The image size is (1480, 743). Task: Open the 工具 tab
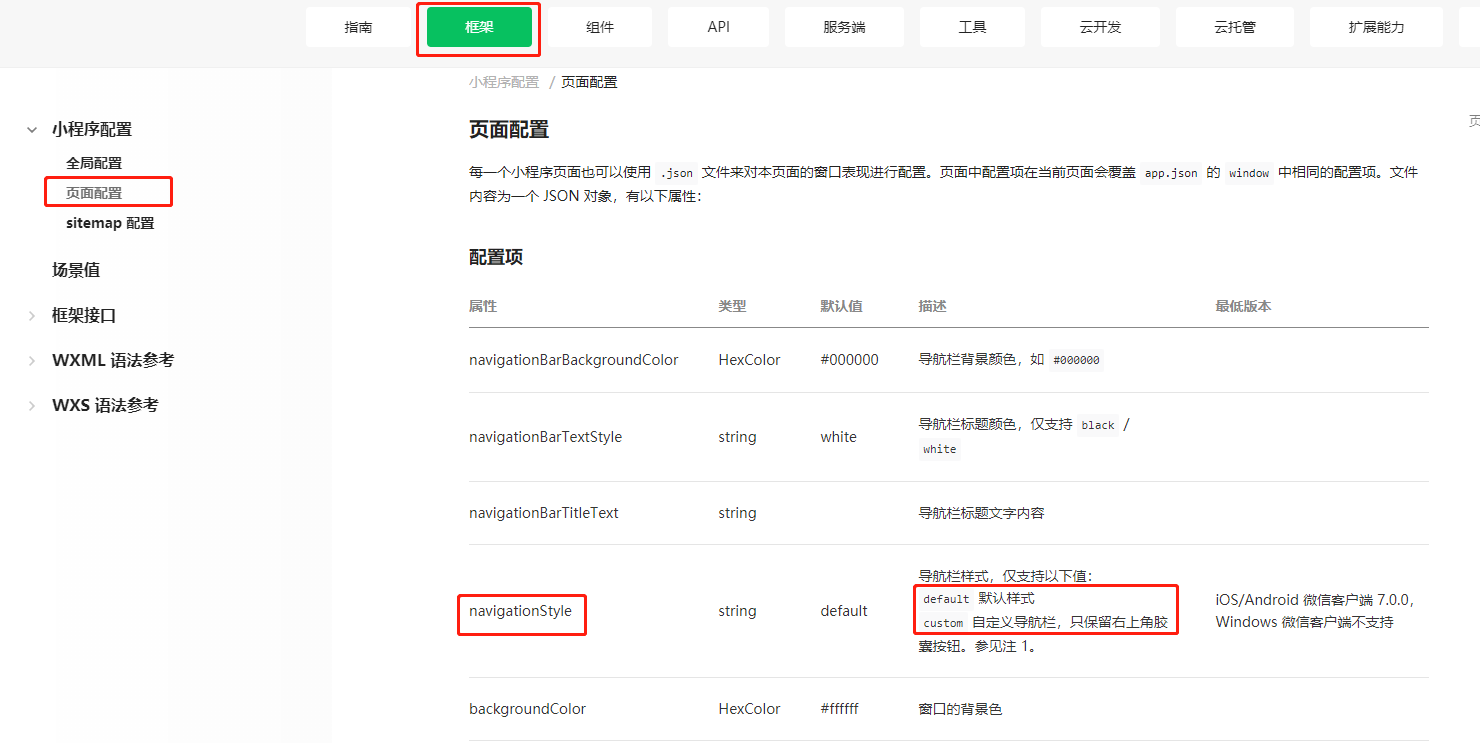tap(972, 27)
